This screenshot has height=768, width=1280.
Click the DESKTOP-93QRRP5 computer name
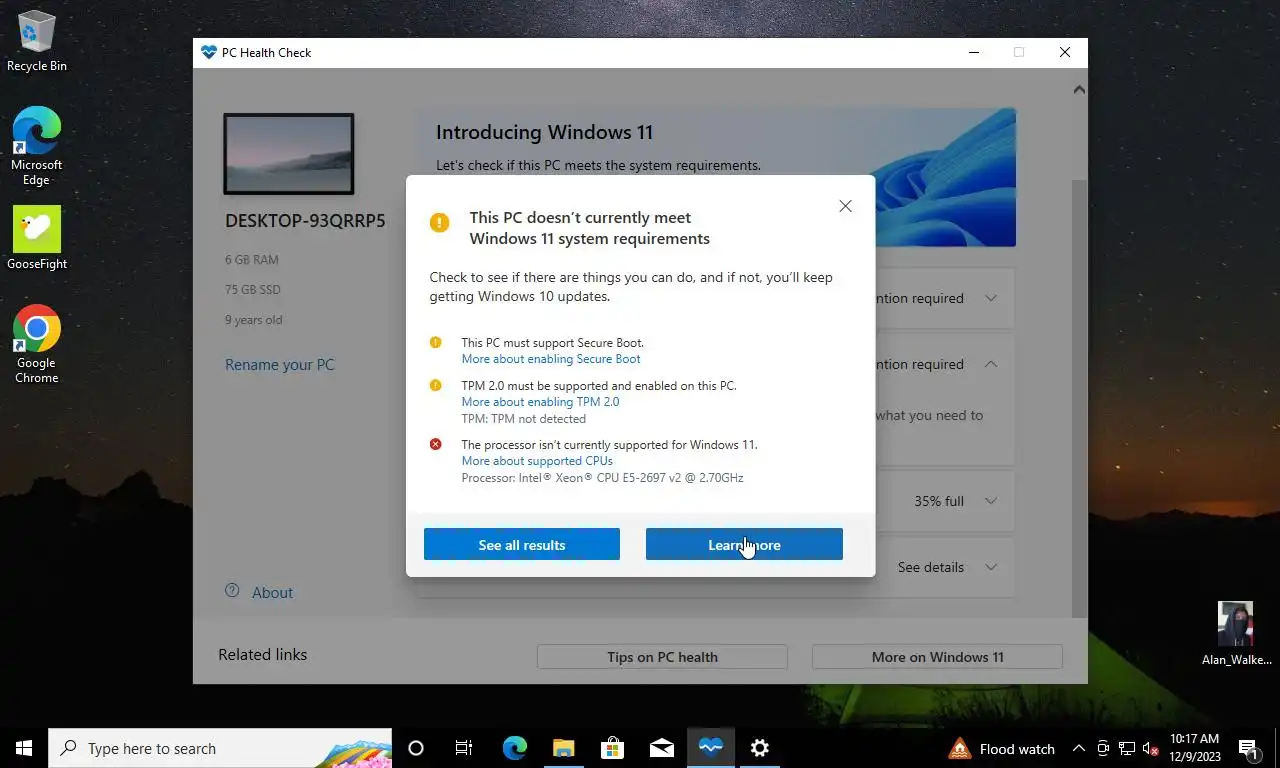tap(305, 221)
